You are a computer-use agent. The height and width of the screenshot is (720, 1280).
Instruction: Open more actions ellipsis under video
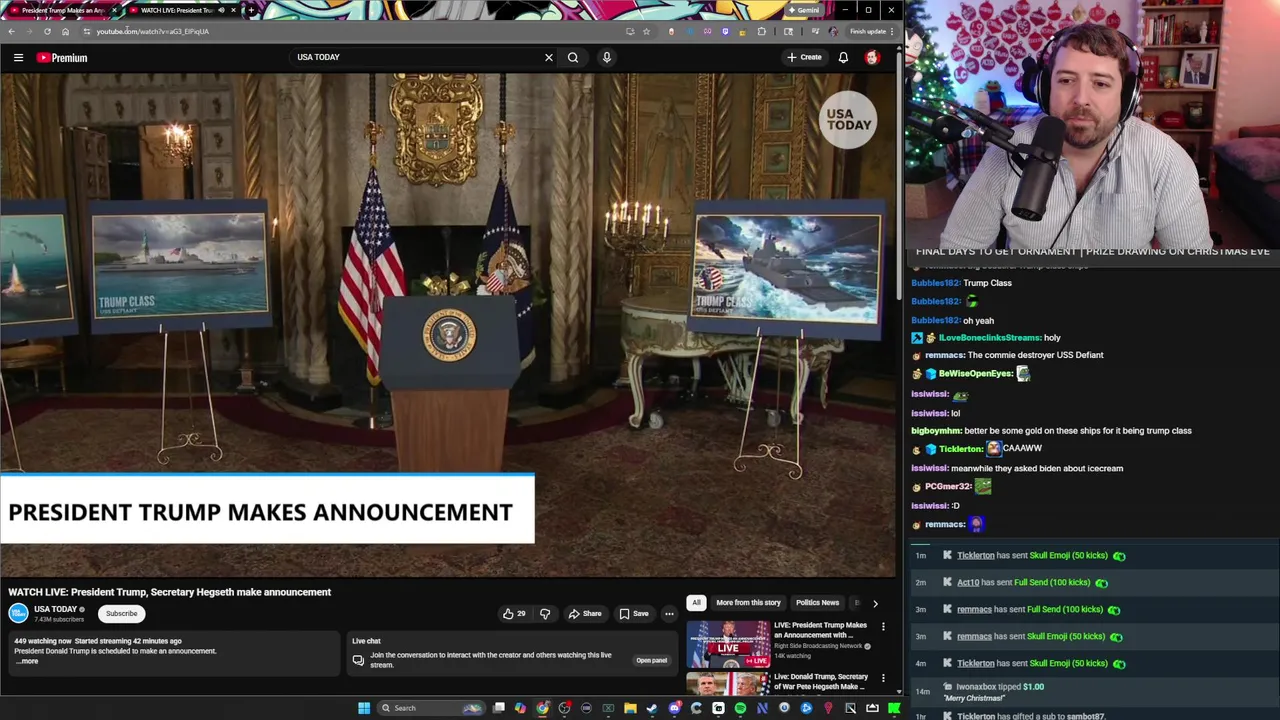point(669,614)
